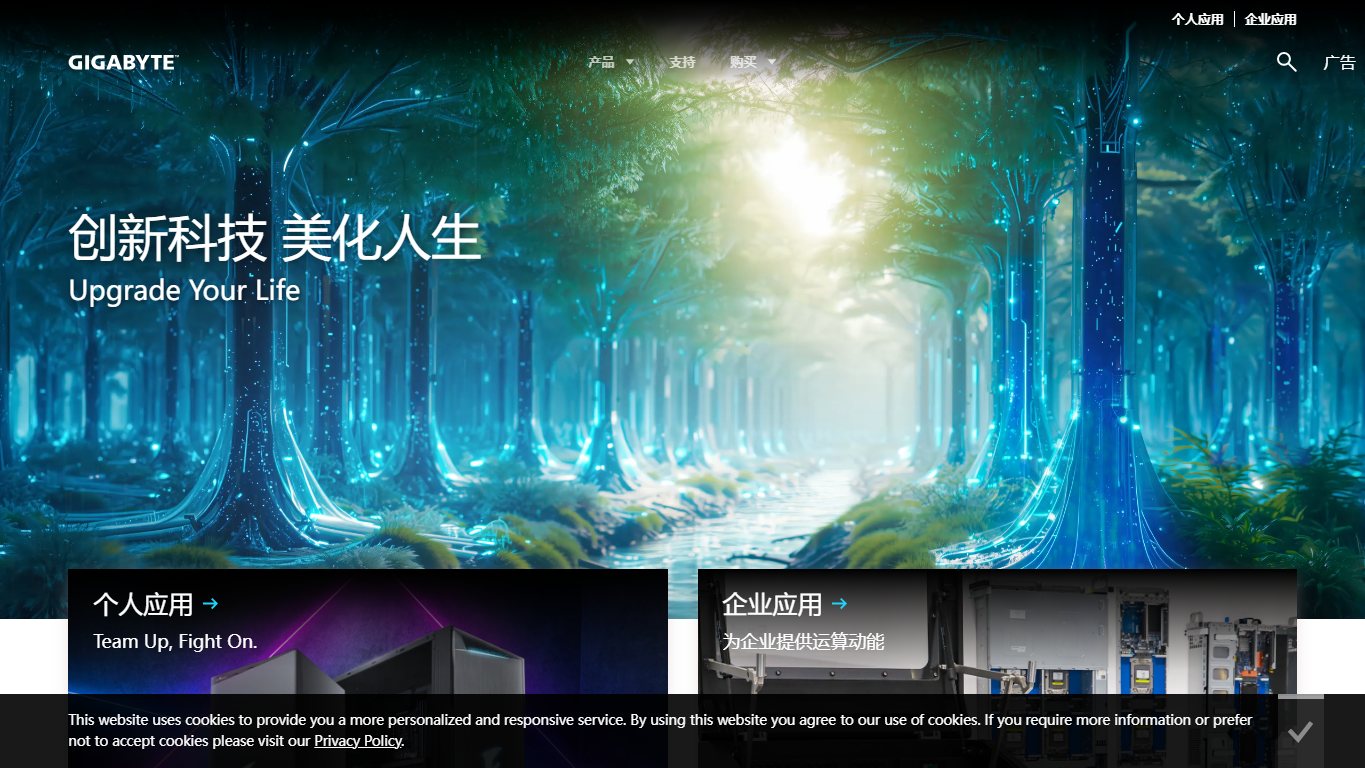Open the search magnifier icon
The image size is (1365, 768).
(1287, 62)
